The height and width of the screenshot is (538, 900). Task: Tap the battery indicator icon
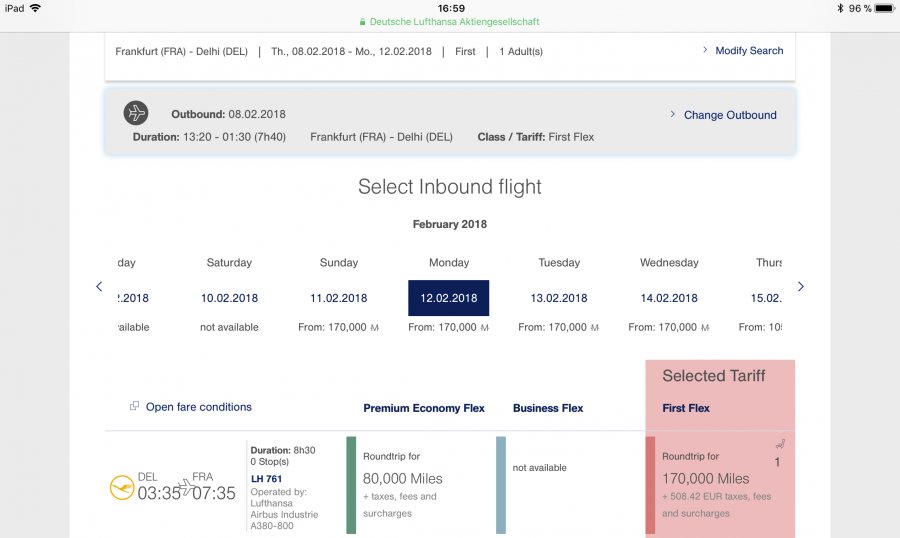click(884, 8)
